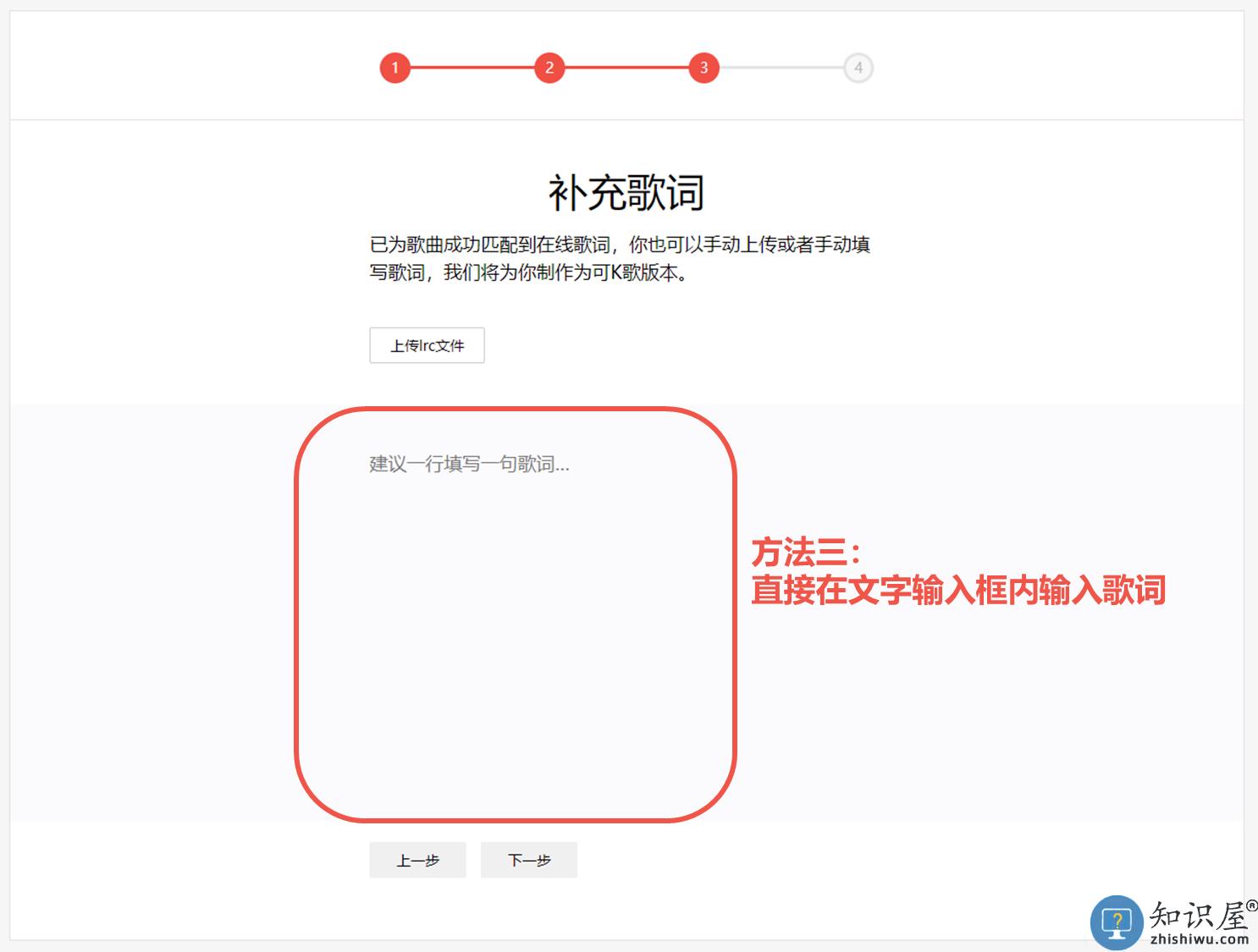Click the 知识屋 brand calligraphy text
1258x952 pixels.
click(x=1197, y=916)
